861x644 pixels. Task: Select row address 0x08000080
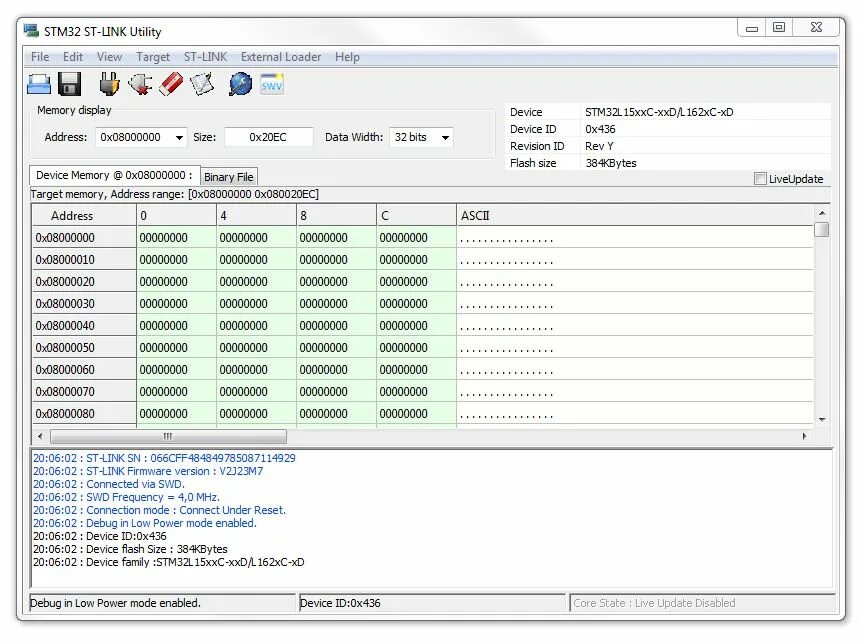coord(84,413)
